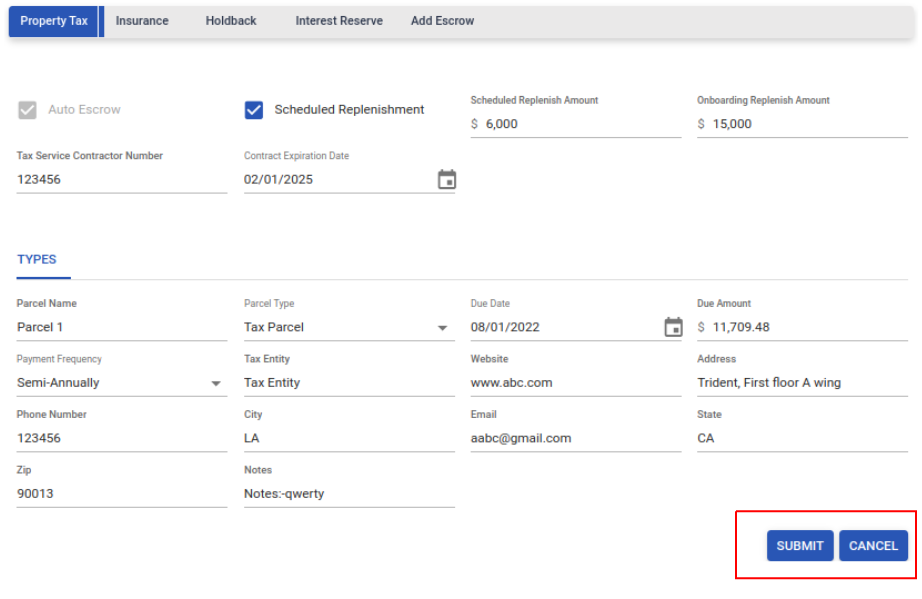This screenshot has width=922, height=599.
Task: Select the TYPES section tab
Action: click(36, 260)
